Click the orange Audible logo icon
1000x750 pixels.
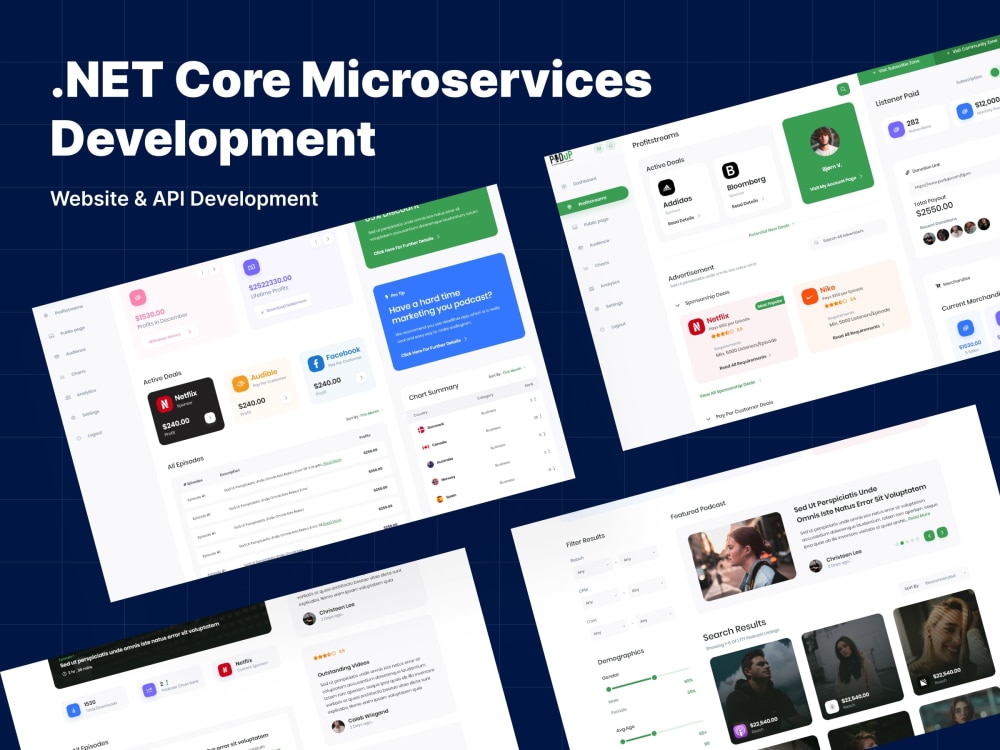(x=240, y=383)
